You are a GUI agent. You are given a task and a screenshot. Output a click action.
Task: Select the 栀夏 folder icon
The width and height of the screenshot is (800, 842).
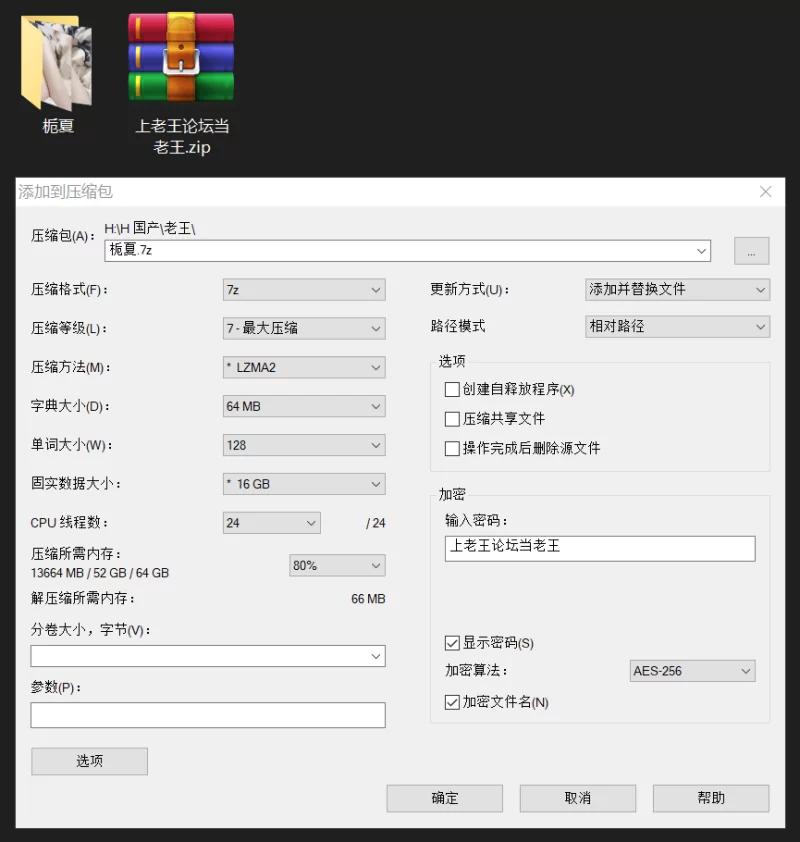[x=56, y=62]
